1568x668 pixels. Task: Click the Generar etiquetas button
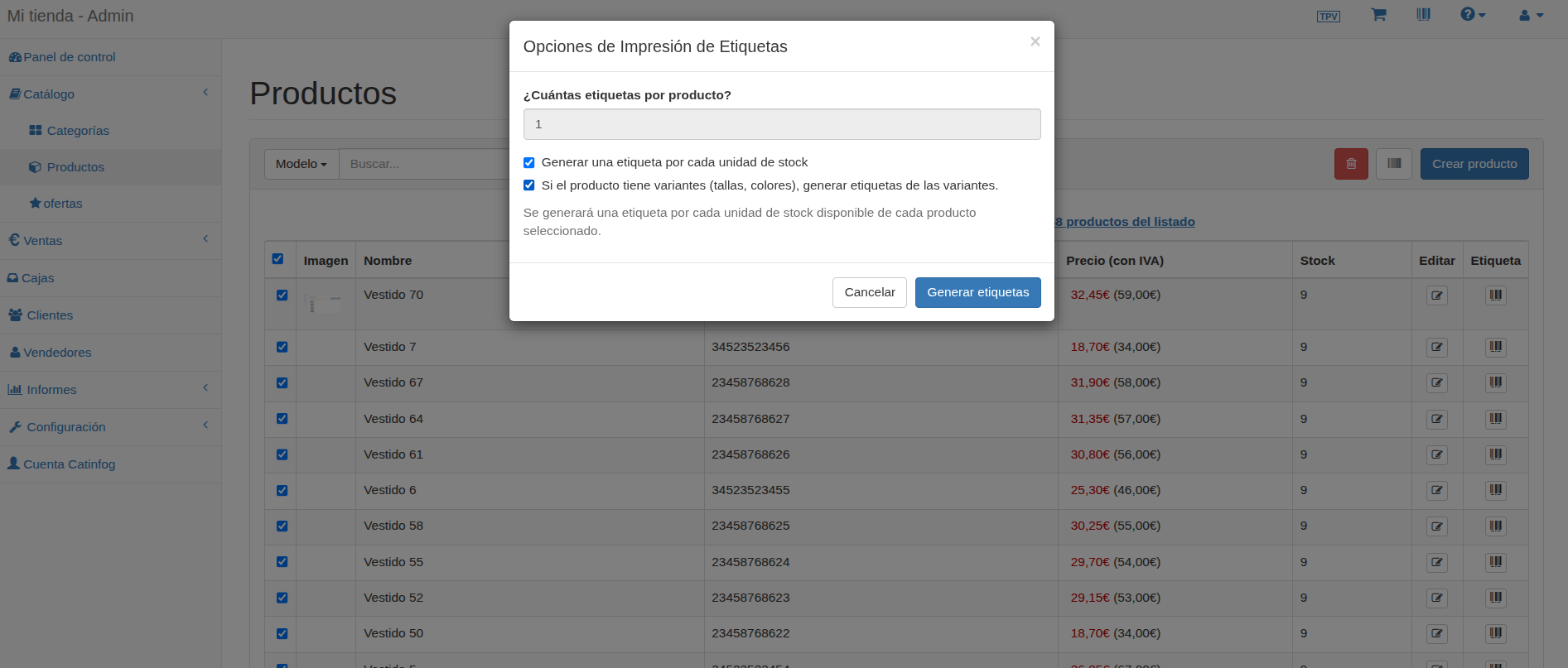point(977,292)
